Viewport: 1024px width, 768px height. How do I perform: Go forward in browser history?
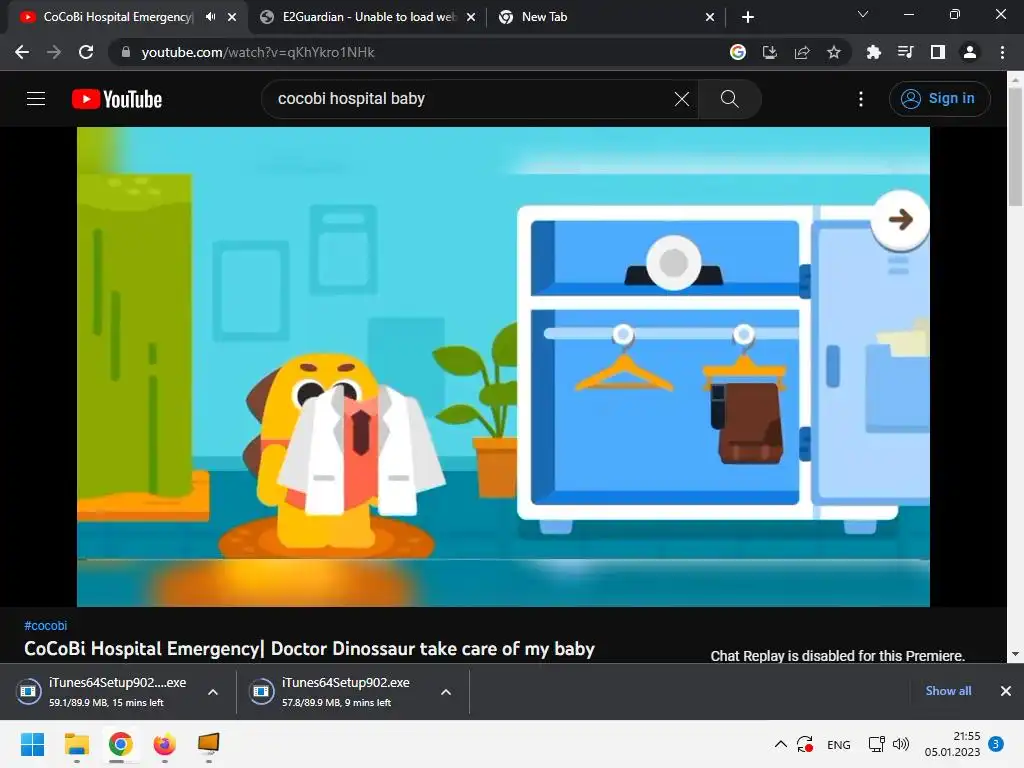[54, 52]
